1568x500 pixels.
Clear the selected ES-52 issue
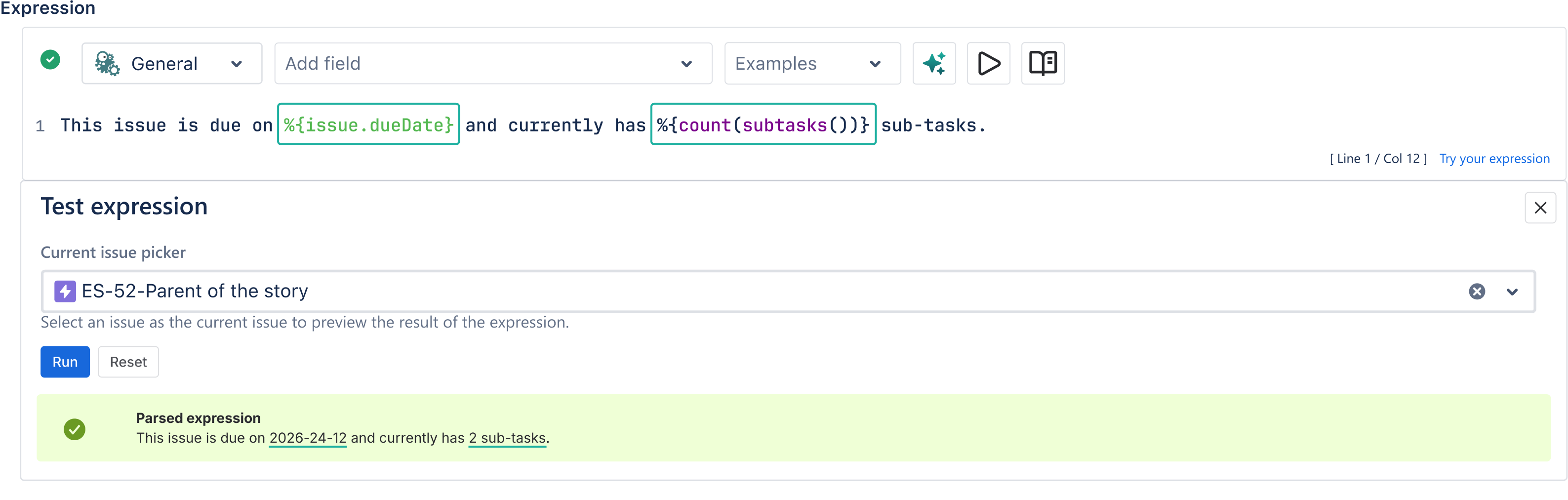[1477, 292]
